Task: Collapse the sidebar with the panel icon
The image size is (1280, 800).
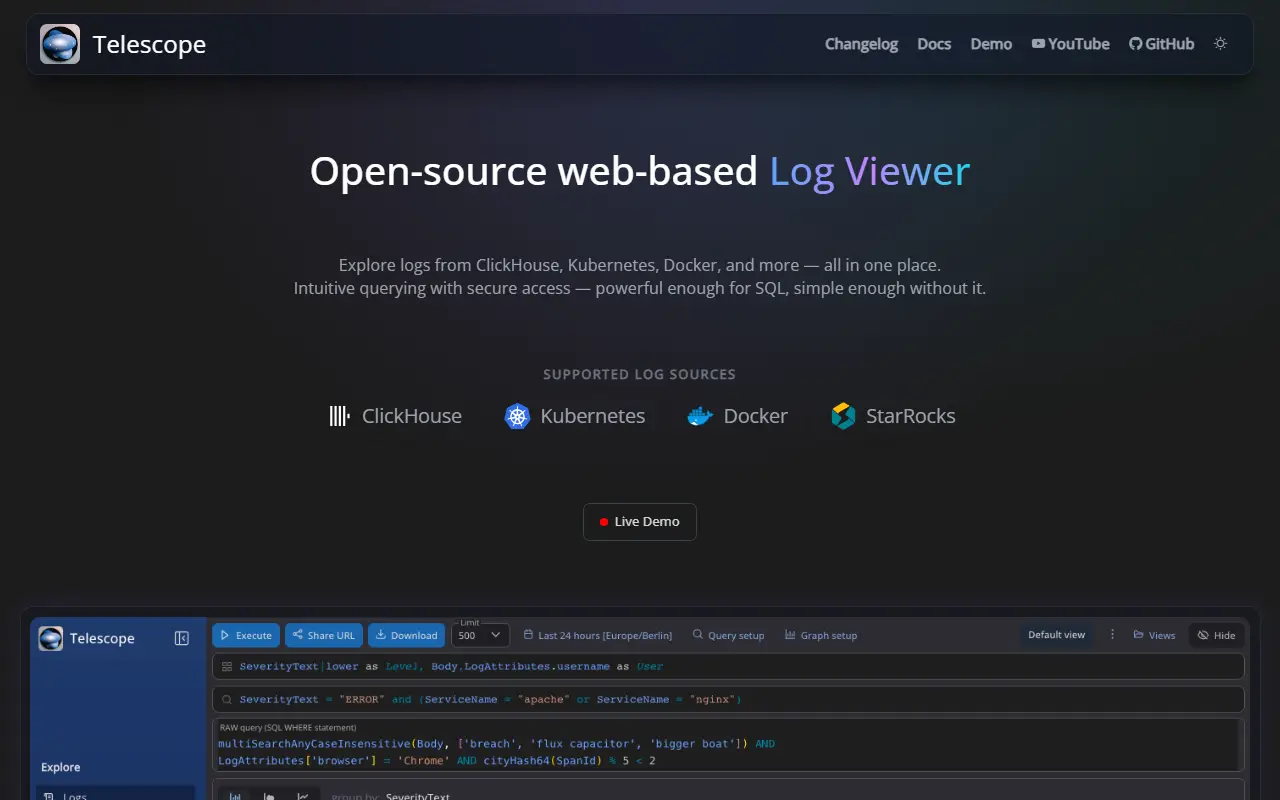Action: (x=182, y=638)
